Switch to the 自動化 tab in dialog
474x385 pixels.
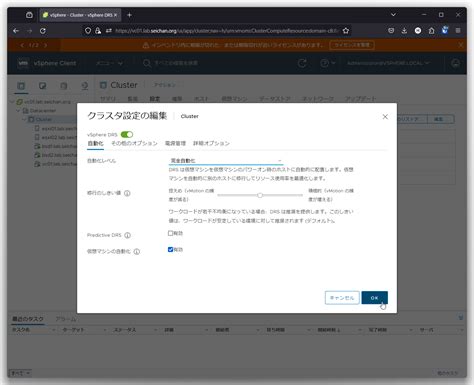point(95,143)
